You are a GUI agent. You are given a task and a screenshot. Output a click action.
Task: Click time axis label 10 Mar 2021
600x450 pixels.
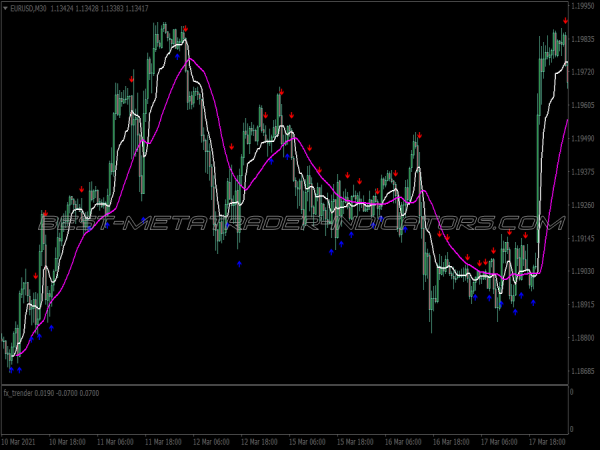pos(19,442)
